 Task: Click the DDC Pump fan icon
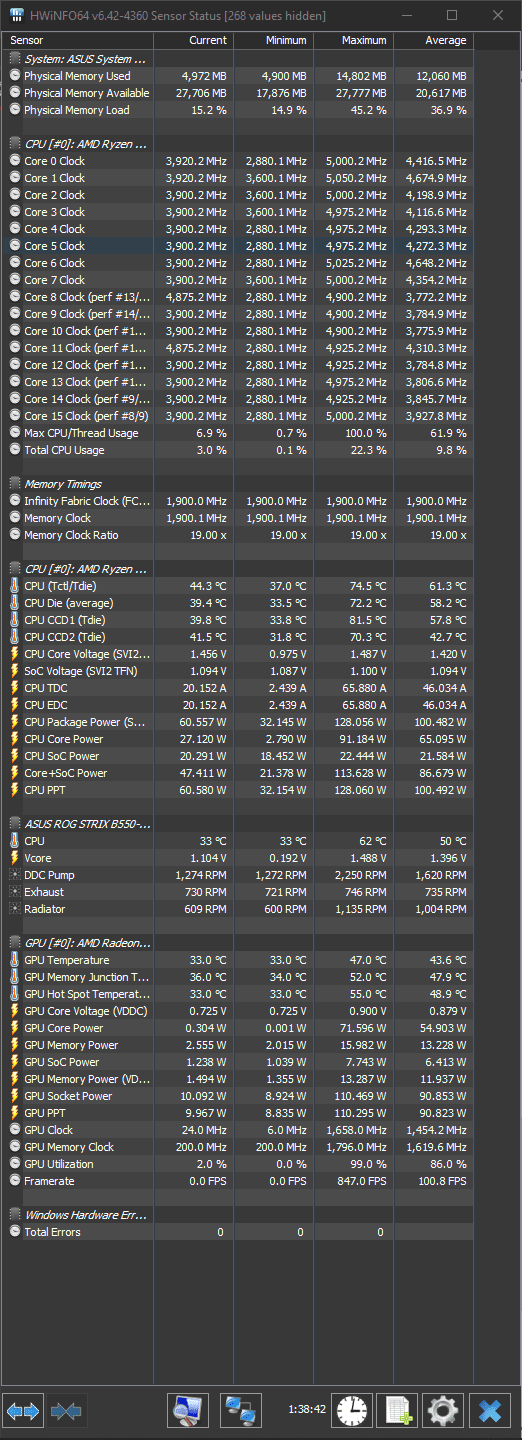click(x=15, y=875)
